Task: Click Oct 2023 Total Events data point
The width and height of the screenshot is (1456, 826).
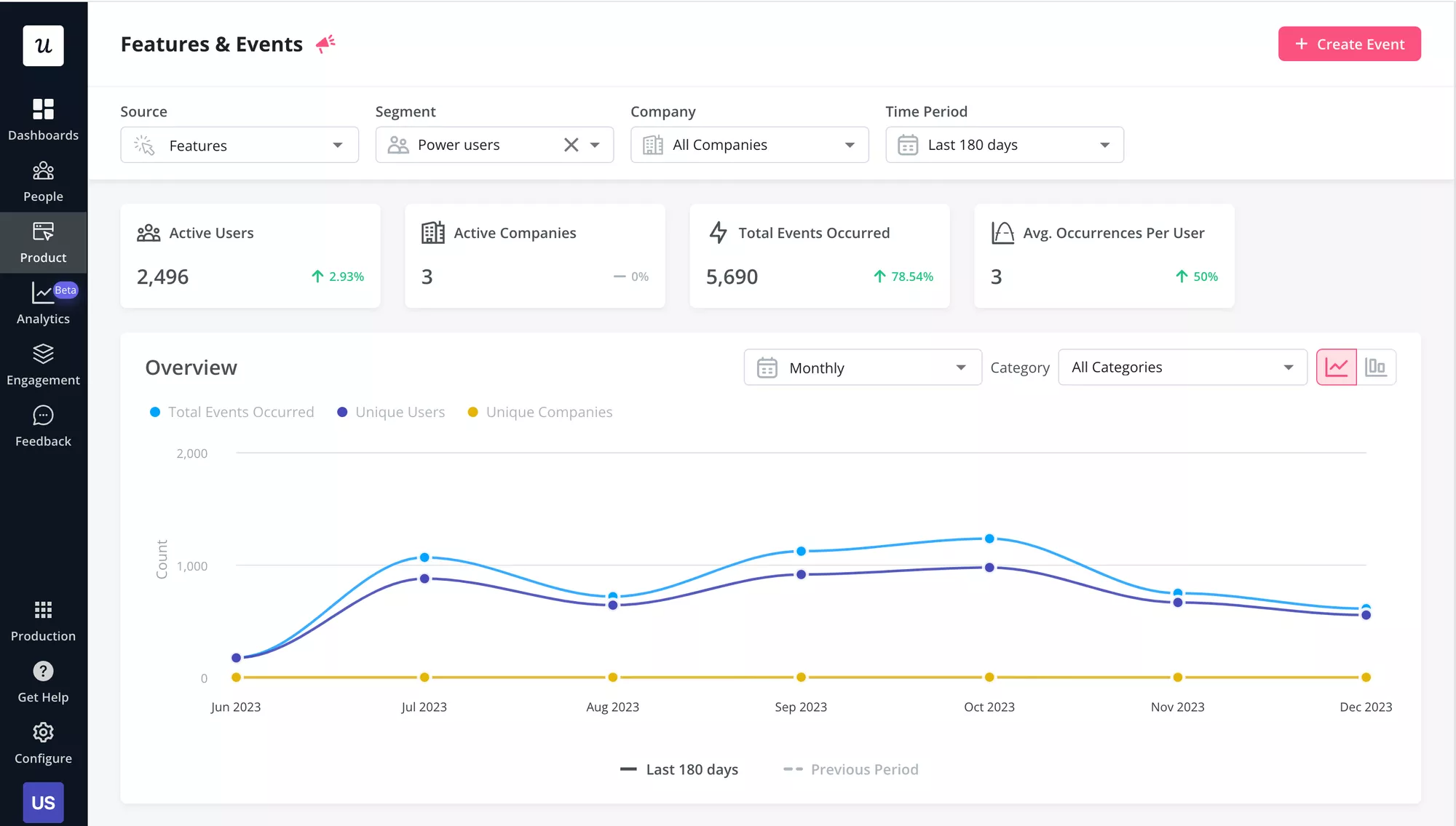Action: (x=989, y=539)
